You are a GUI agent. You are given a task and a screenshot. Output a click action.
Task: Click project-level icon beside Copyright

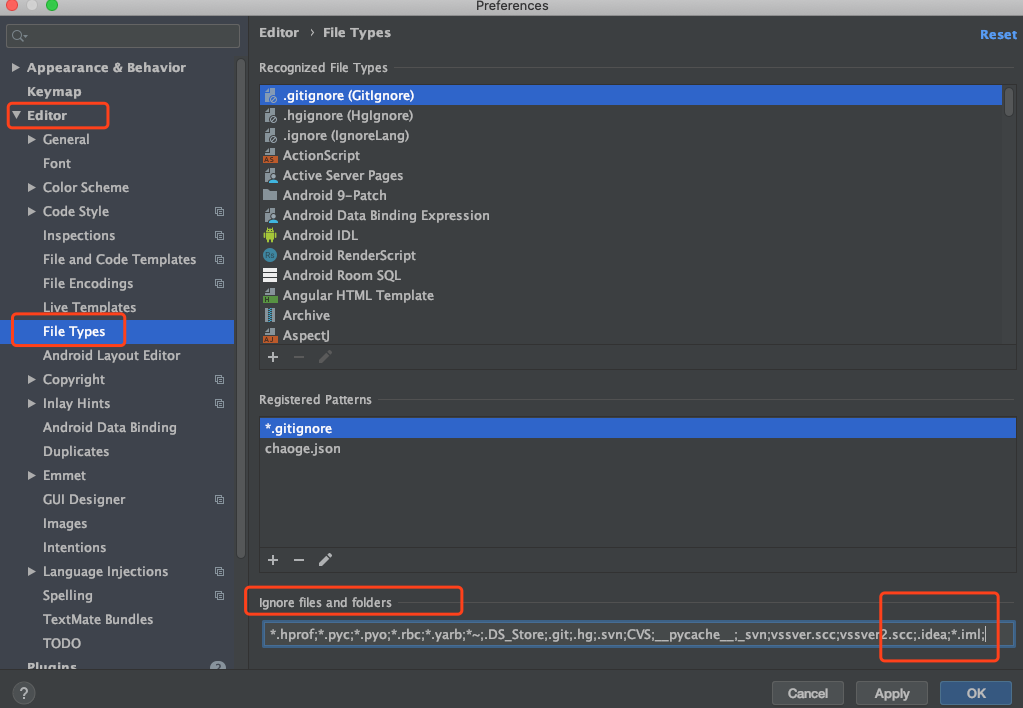219,380
